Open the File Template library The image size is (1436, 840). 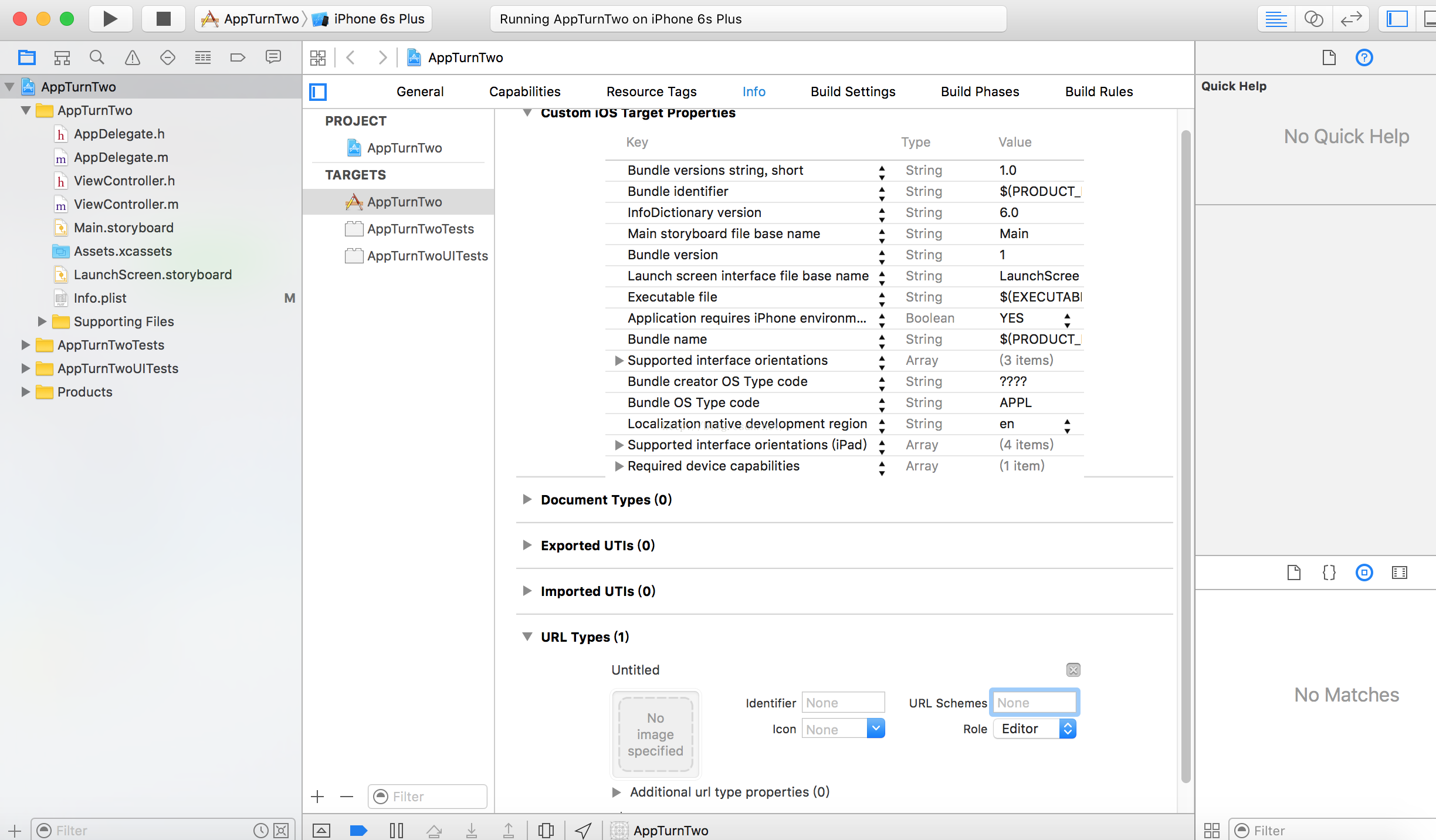pos(1294,573)
